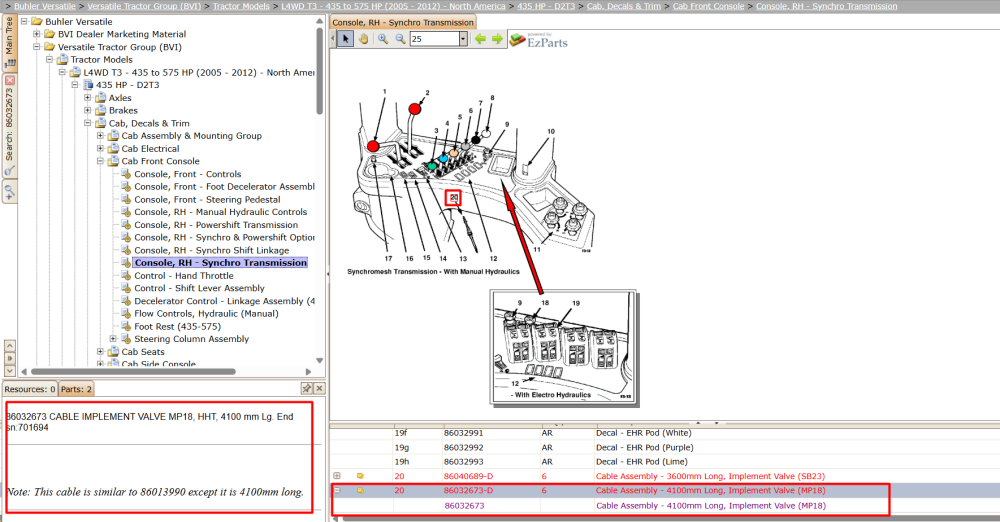Select Decal - EHR Pod (Purple) row

[x=645, y=447]
